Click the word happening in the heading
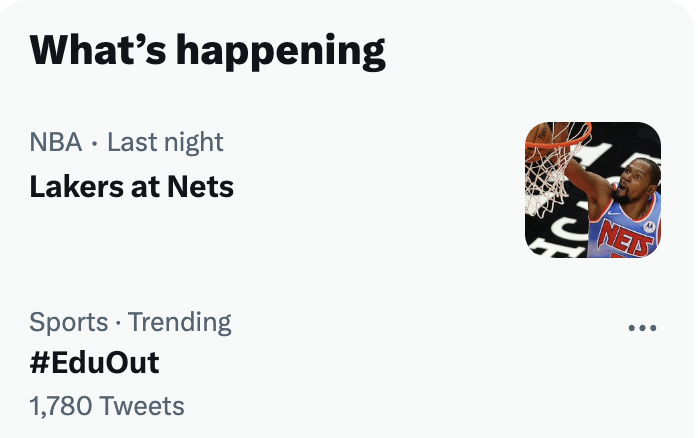 (x=280, y=52)
